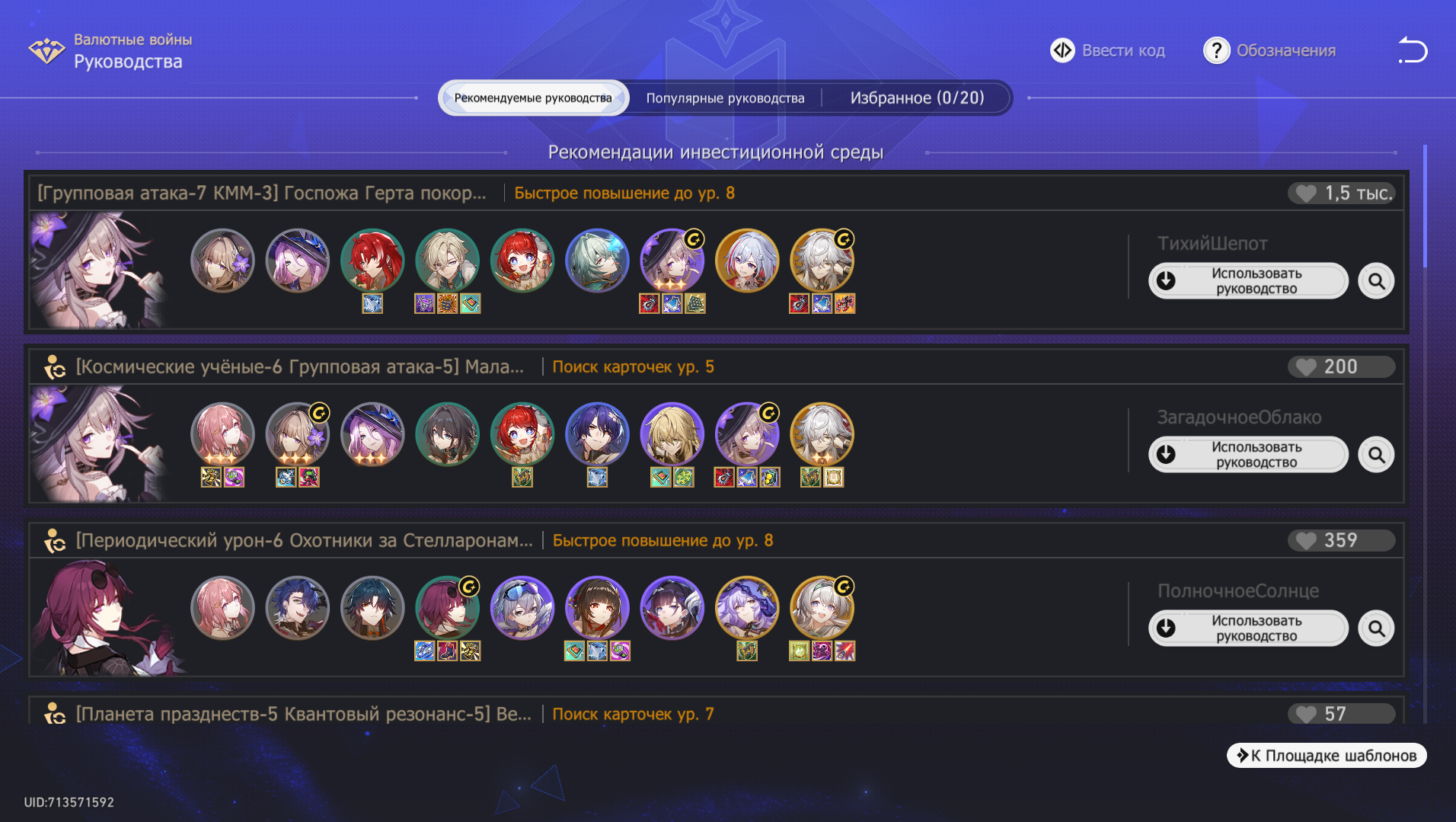Click the vertical scrollbar on the right
Viewport: 1456px width, 822px height.
(x=1424, y=206)
